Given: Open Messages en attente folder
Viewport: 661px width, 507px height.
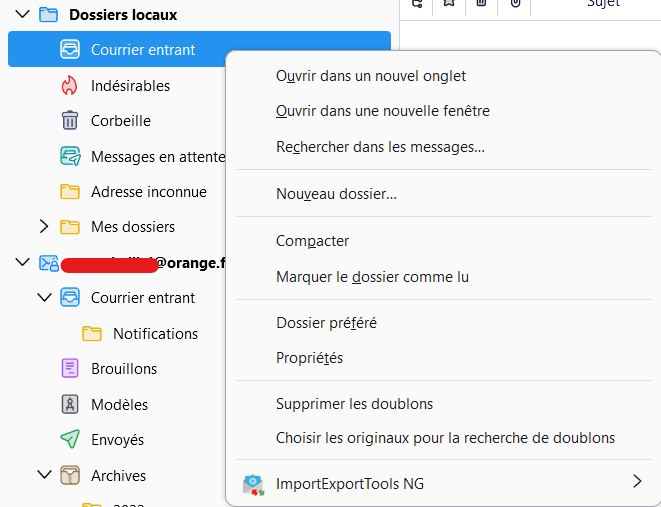Looking at the screenshot, I should point(158,157).
